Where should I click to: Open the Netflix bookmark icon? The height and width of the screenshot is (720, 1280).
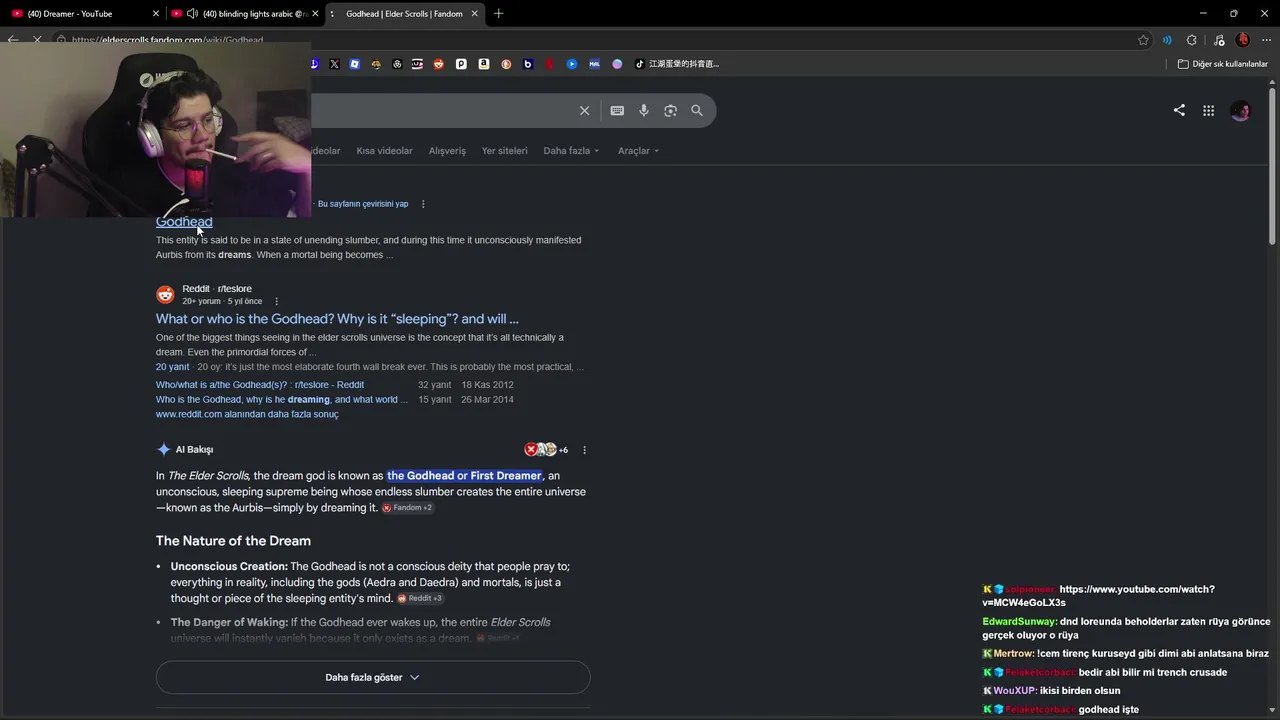point(550,64)
